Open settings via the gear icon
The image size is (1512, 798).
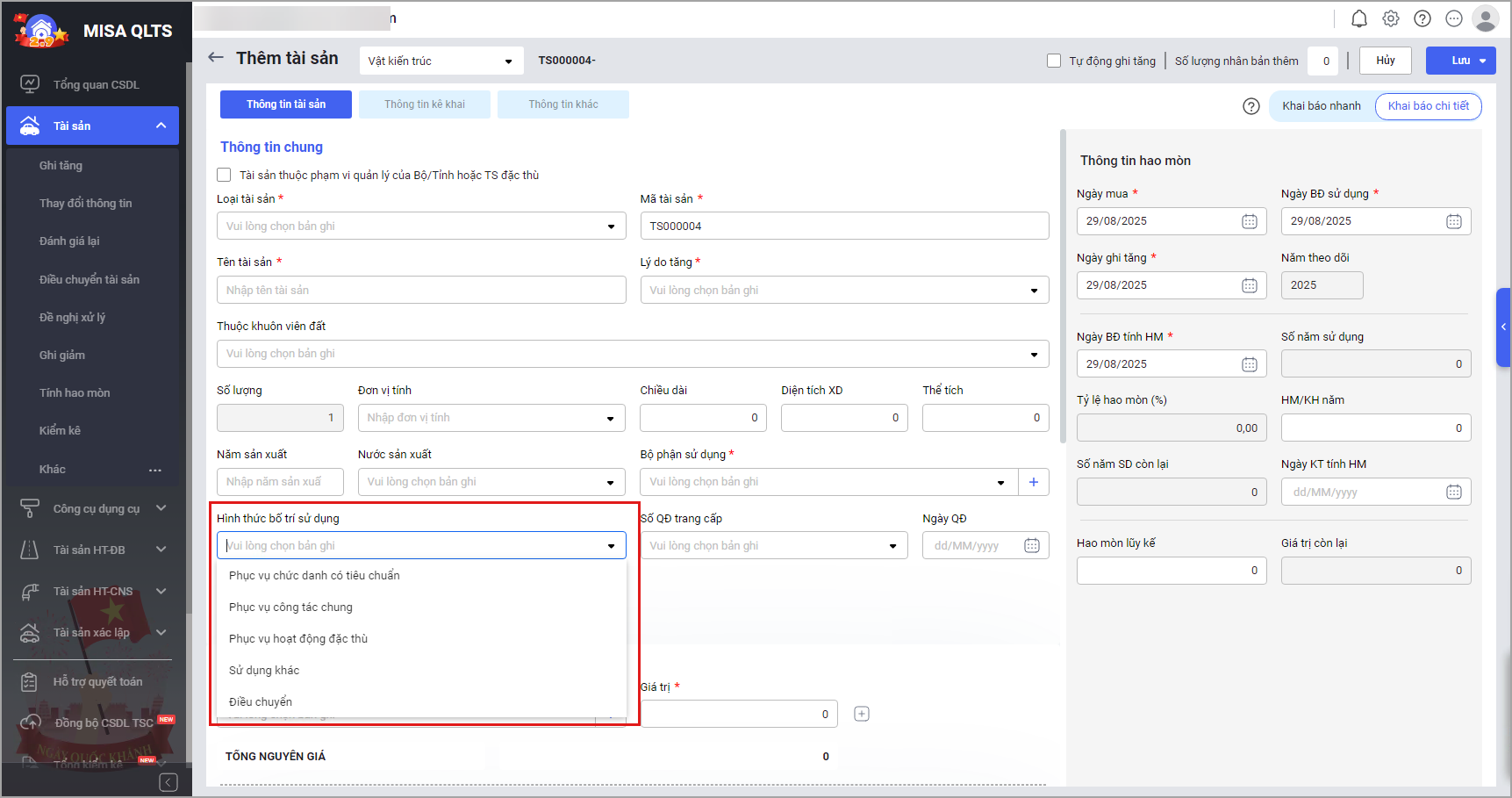click(1391, 18)
